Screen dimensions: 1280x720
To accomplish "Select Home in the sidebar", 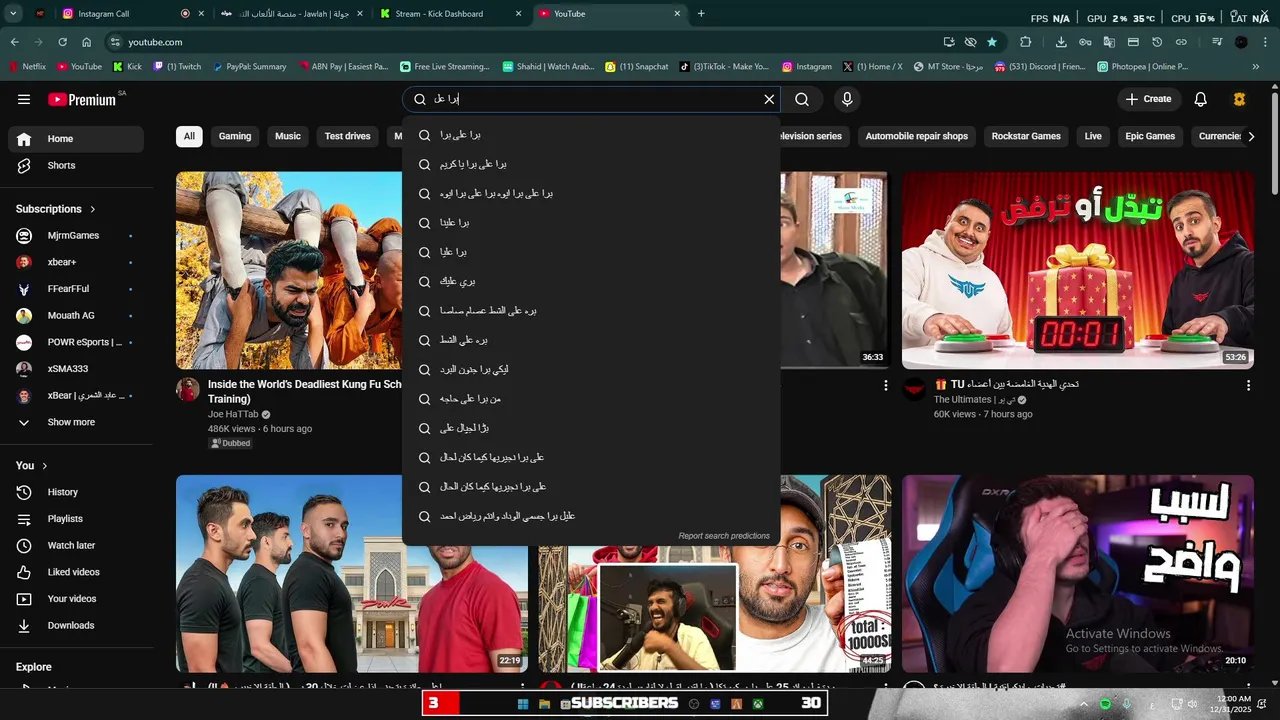I will click(x=76, y=139).
